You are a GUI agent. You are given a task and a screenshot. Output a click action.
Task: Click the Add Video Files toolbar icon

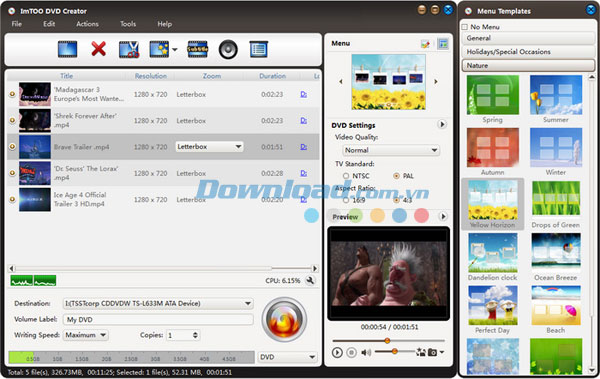click(x=68, y=49)
